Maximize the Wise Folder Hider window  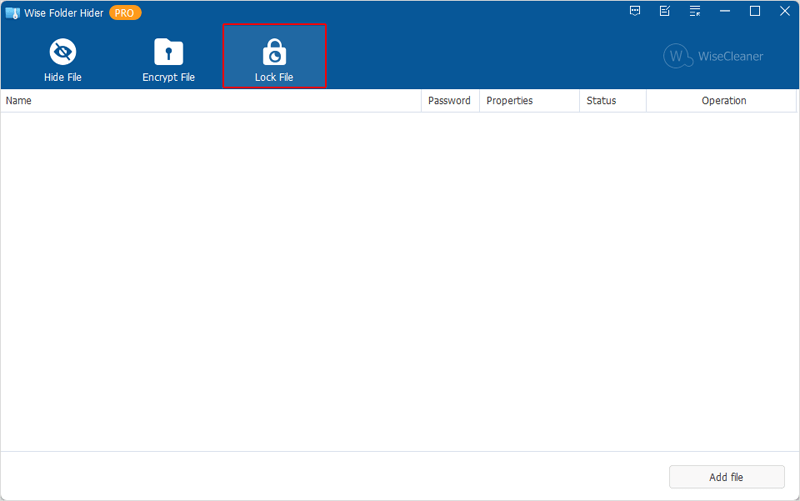[755, 11]
